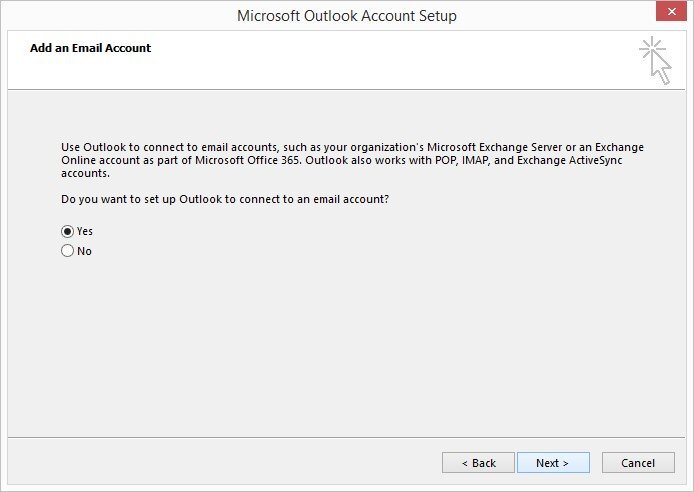Image resolution: width=694 pixels, height=492 pixels.
Task: Click the 'No' option label text
Action: point(84,251)
